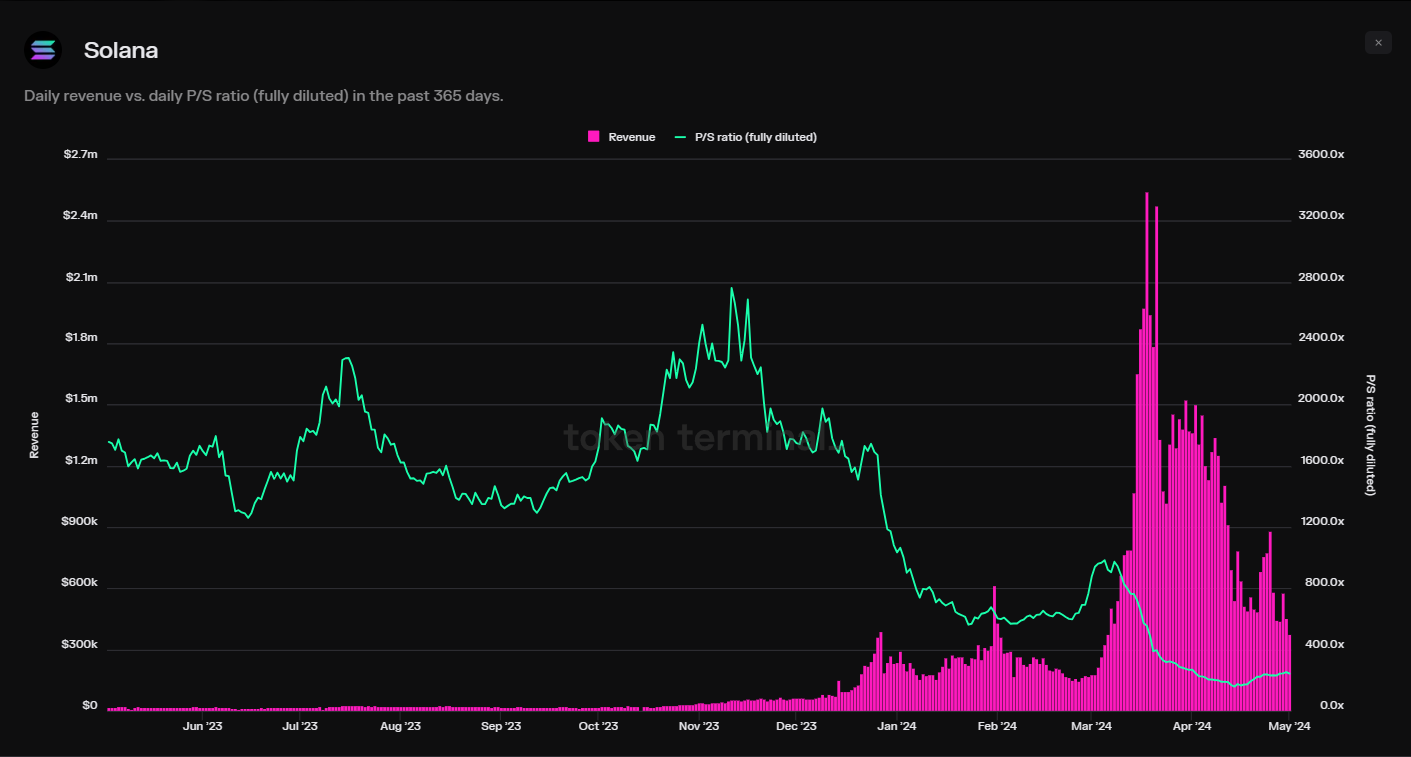
Task: Click the $600k revenue axis label
Action: (79, 583)
